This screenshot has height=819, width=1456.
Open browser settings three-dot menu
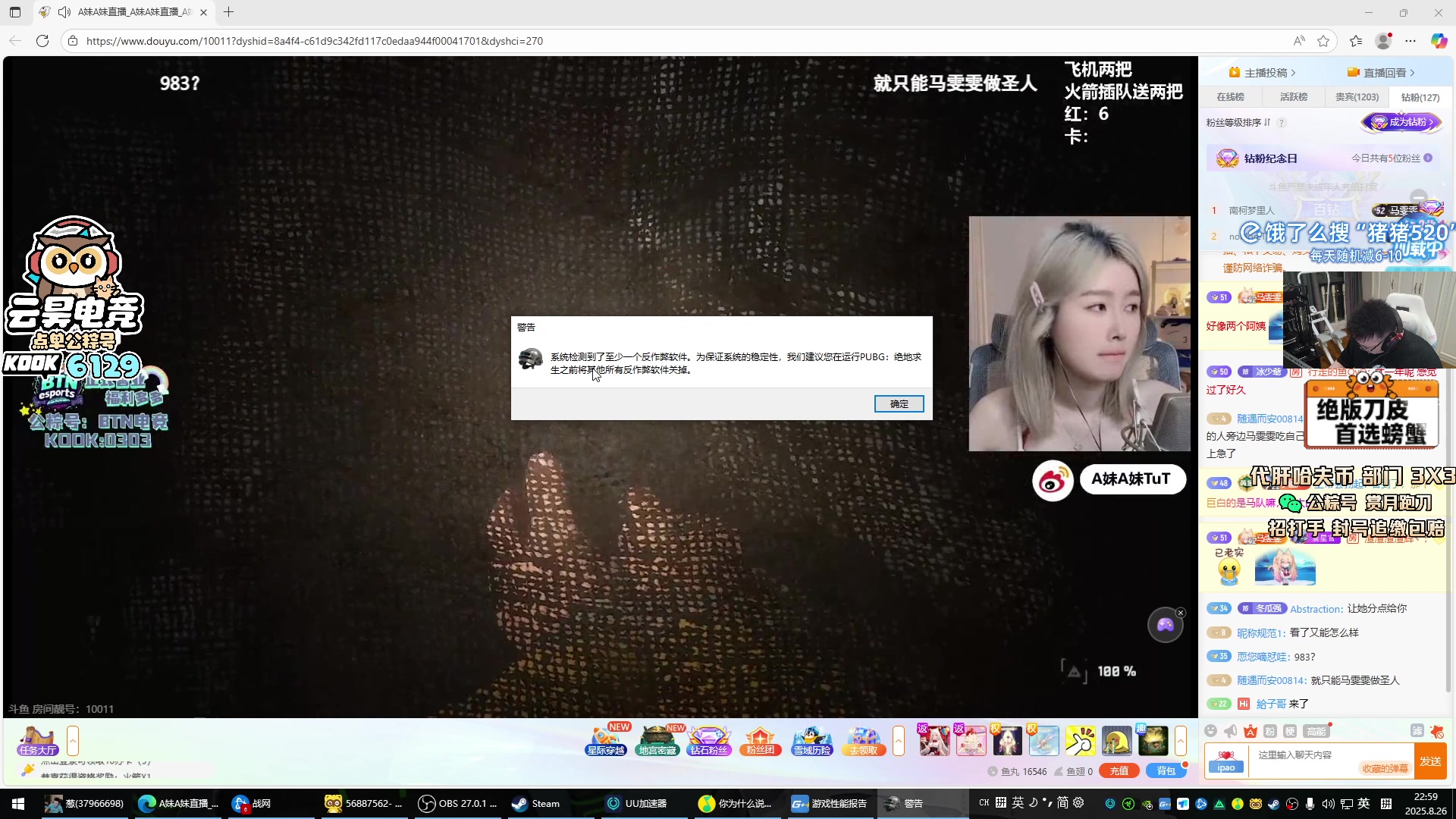pyautogui.click(x=1410, y=41)
